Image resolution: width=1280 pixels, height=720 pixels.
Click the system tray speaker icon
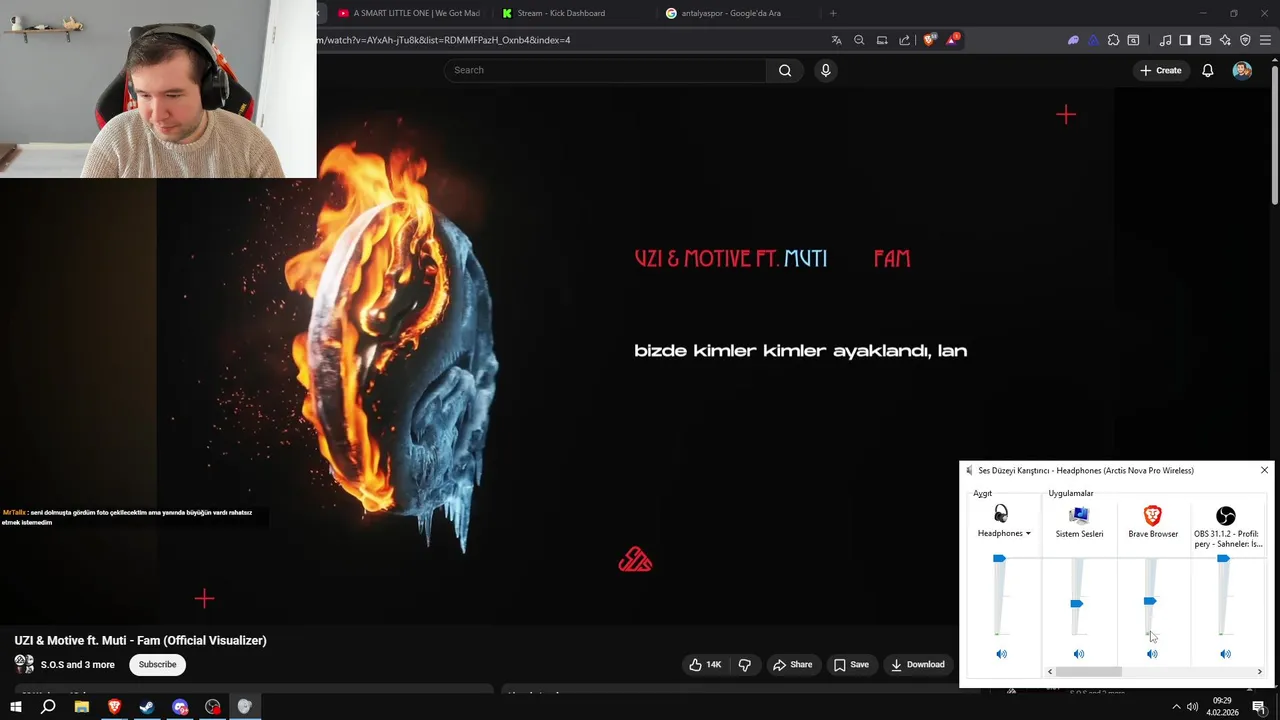point(1192,707)
